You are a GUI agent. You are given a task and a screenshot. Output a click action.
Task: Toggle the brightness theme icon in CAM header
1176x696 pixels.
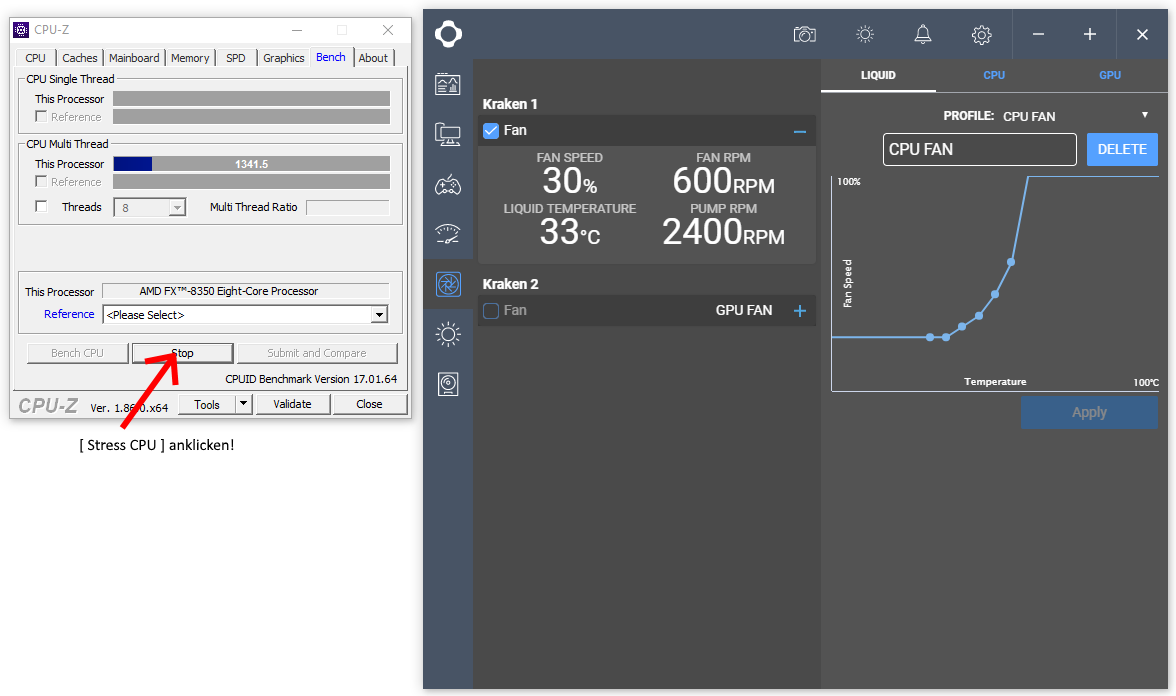pos(865,34)
